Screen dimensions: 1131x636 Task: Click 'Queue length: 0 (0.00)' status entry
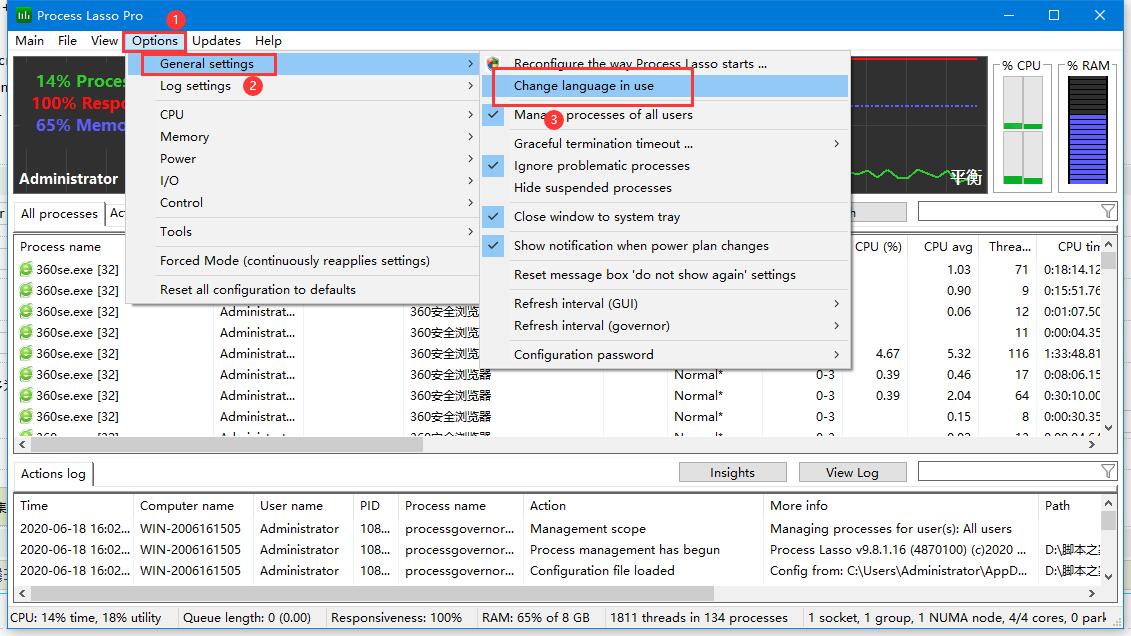coord(247,617)
